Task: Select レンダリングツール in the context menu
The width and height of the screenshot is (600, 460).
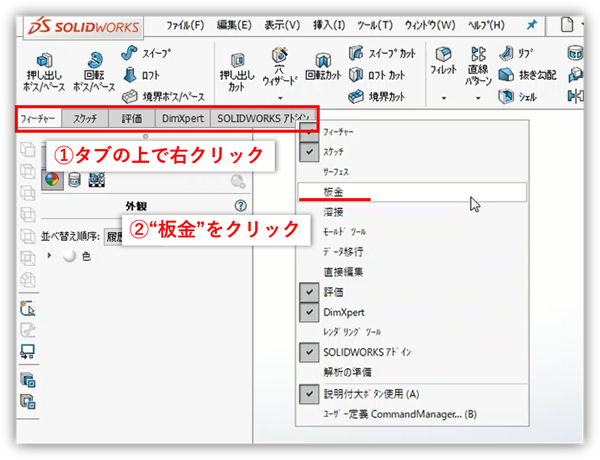Action: tap(412, 332)
